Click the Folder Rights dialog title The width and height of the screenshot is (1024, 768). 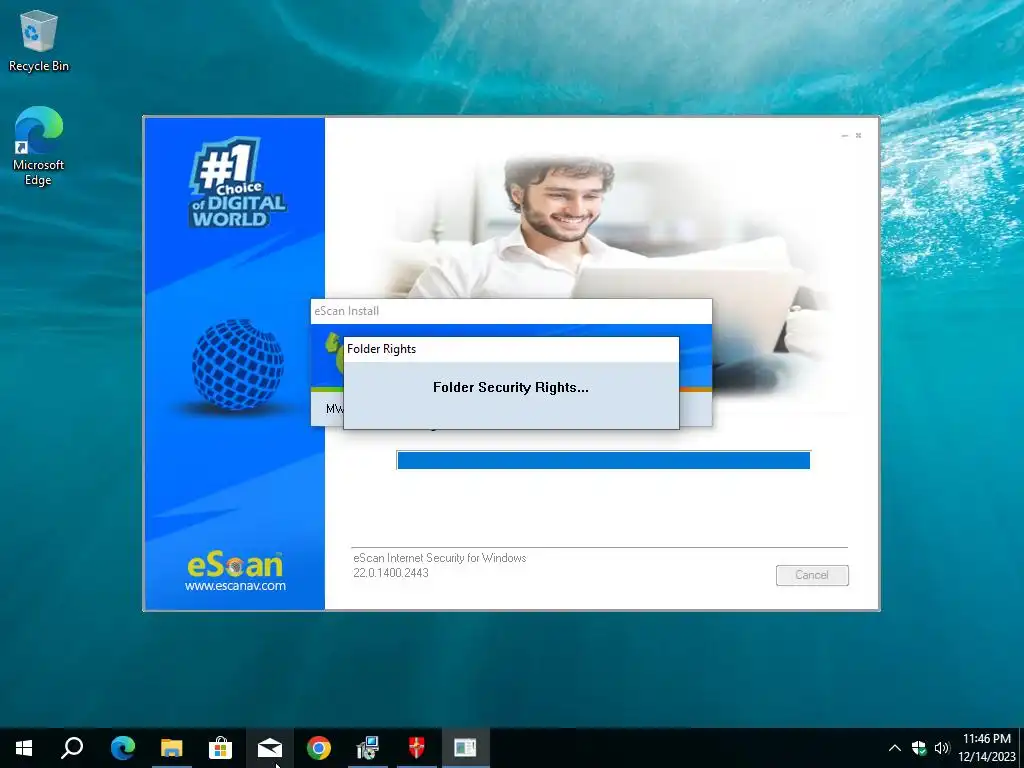coord(381,349)
